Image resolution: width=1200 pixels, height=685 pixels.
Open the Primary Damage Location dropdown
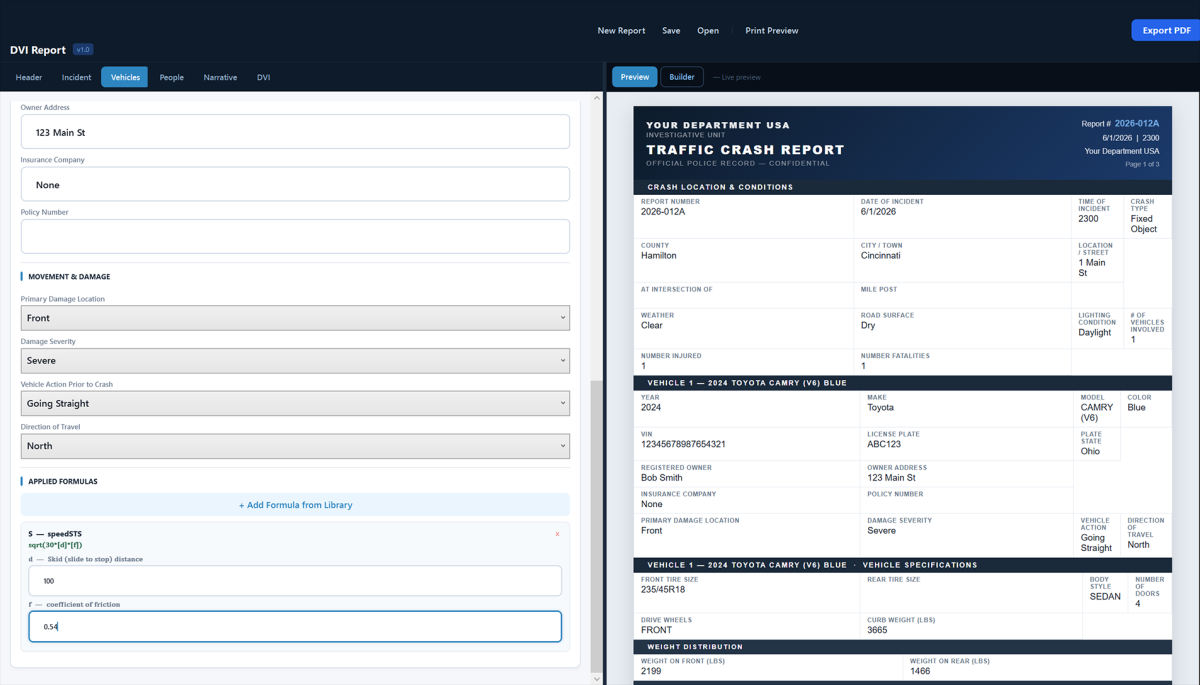295,318
